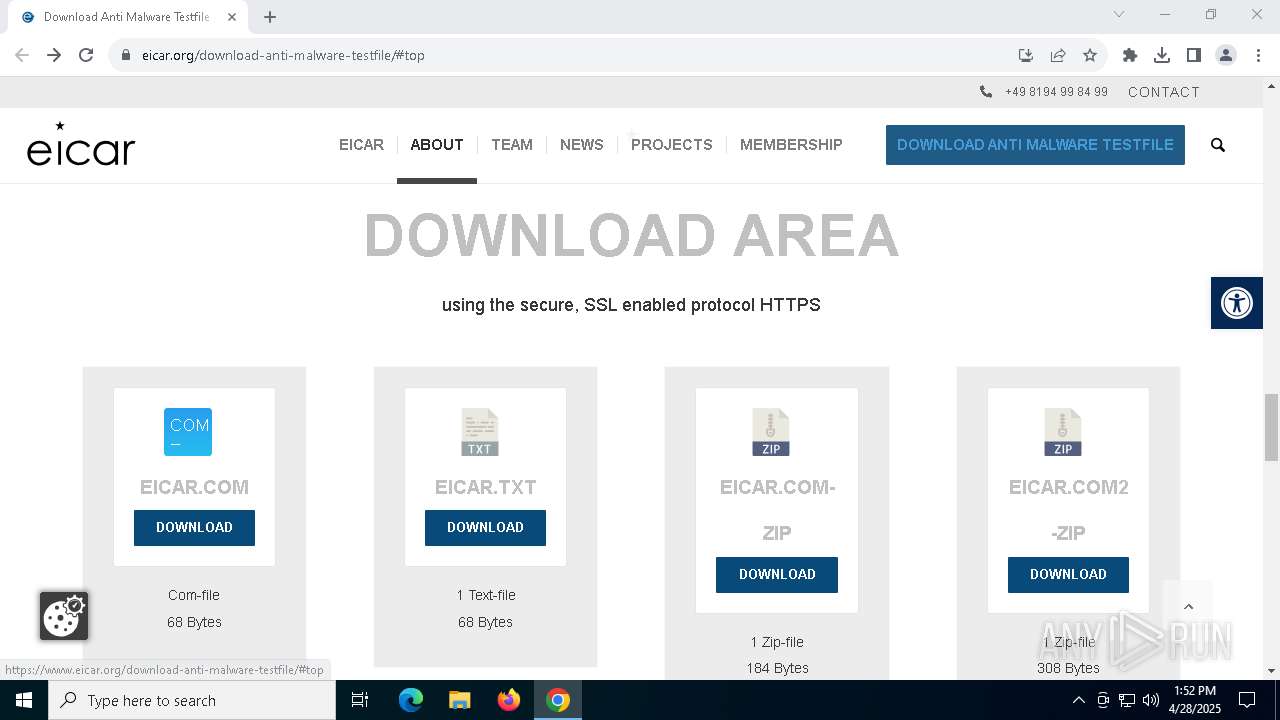Click the website search magnifier icon
Image resolution: width=1280 pixels, height=720 pixels.
click(x=1218, y=145)
